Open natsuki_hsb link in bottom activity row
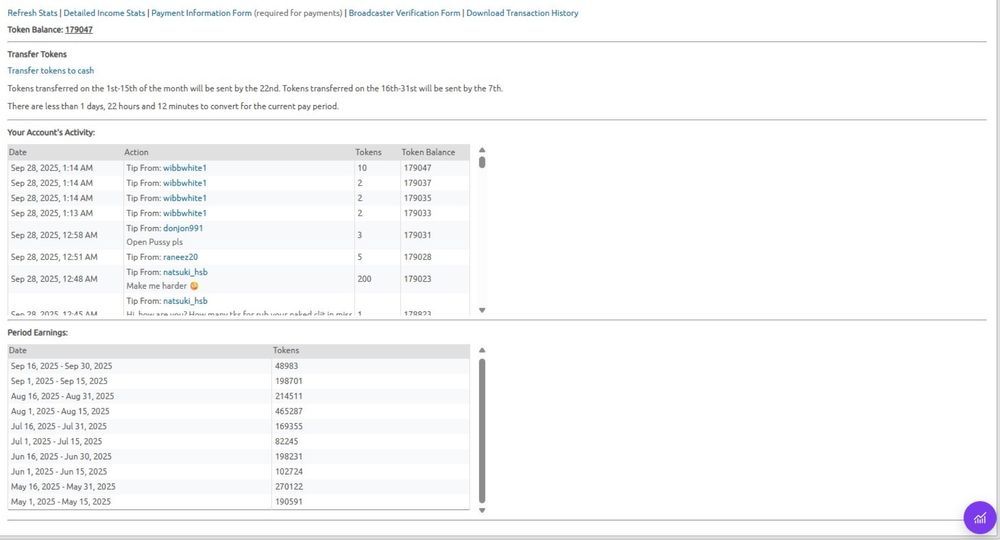Image resolution: width=1000 pixels, height=540 pixels. [x=186, y=301]
